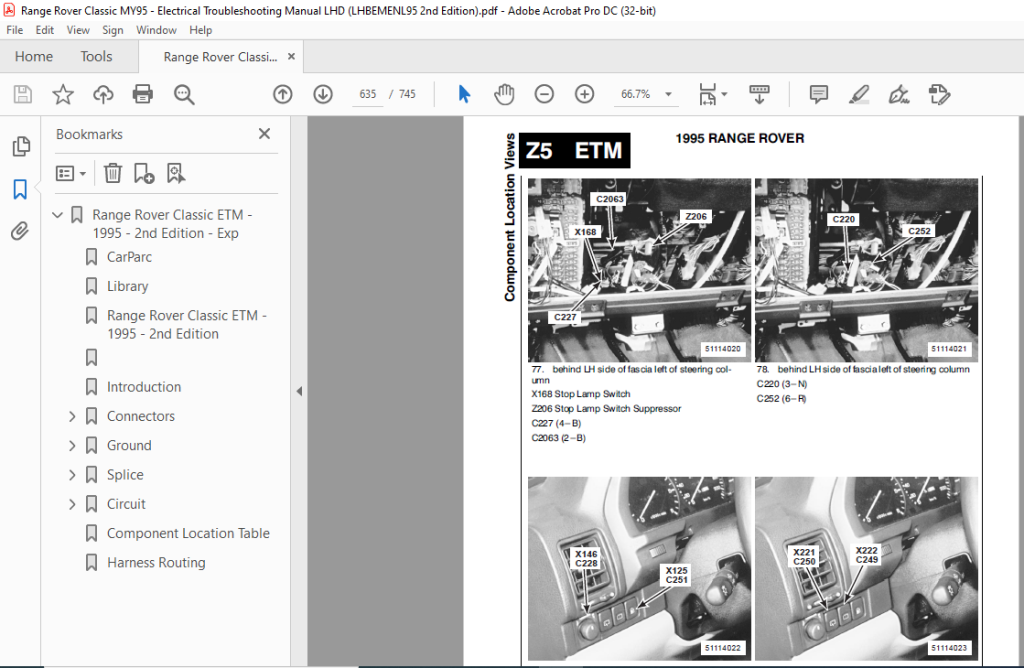Close the Bookmarks panel
The height and width of the screenshot is (668, 1024).
[x=264, y=134]
